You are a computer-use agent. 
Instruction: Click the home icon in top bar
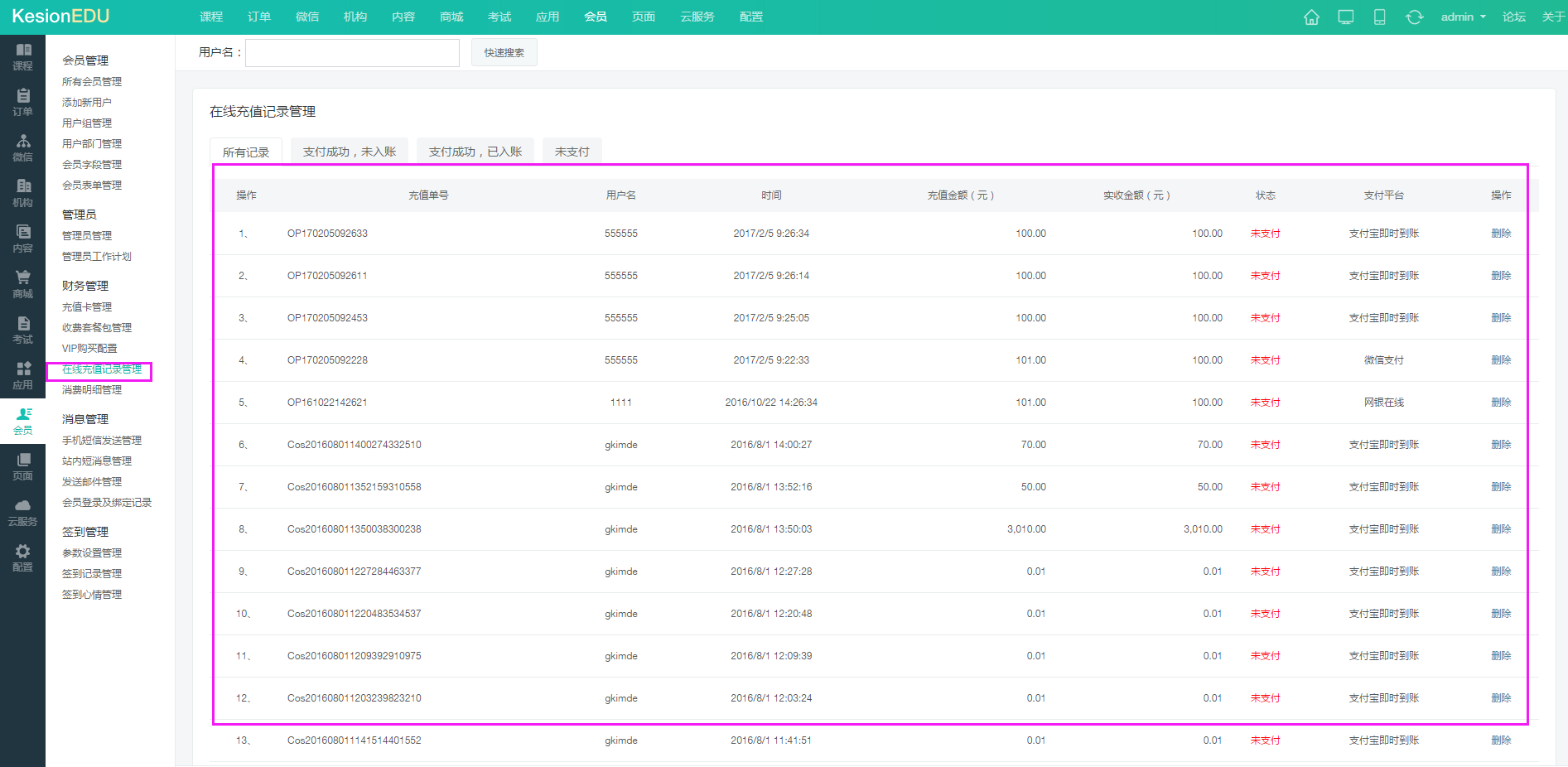[1311, 17]
